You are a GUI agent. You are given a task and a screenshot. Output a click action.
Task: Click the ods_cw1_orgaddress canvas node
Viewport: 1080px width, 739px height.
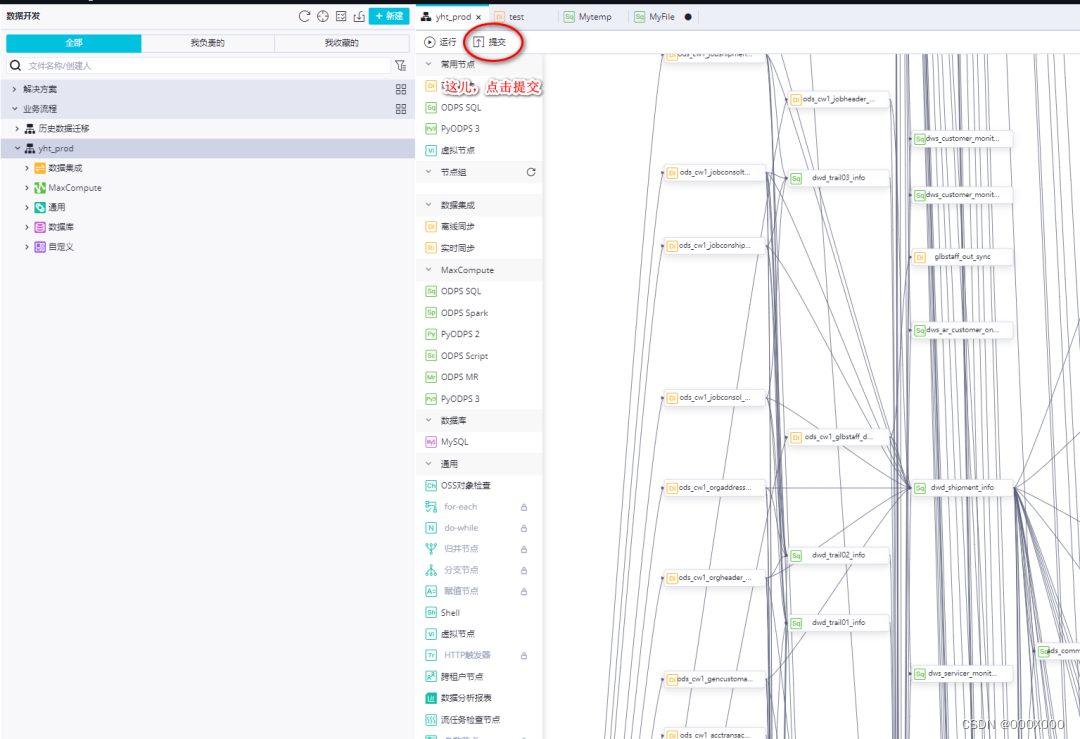pyautogui.click(x=714, y=488)
